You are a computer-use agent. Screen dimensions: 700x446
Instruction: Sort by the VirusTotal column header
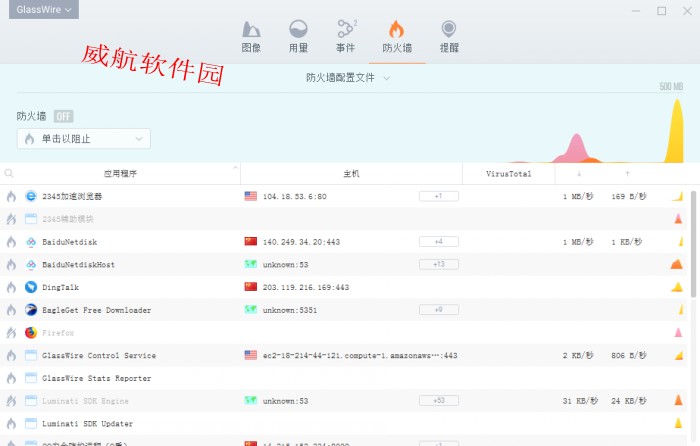click(508, 174)
